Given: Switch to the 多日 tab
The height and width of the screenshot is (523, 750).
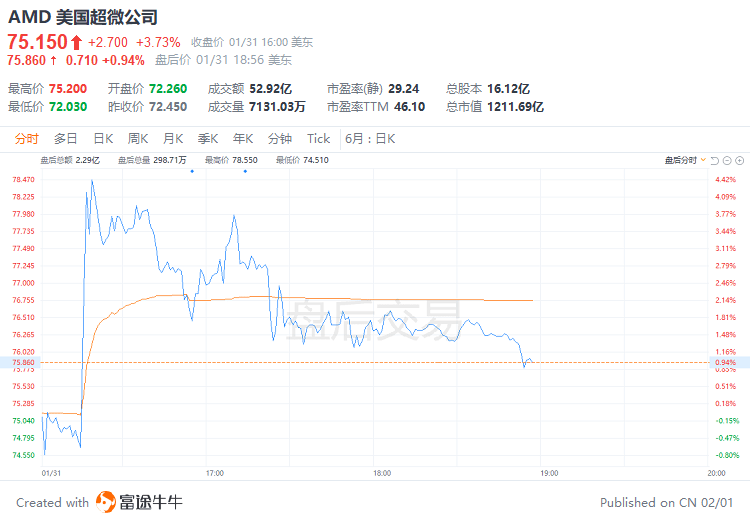Looking at the screenshot, I should (66, 139).
